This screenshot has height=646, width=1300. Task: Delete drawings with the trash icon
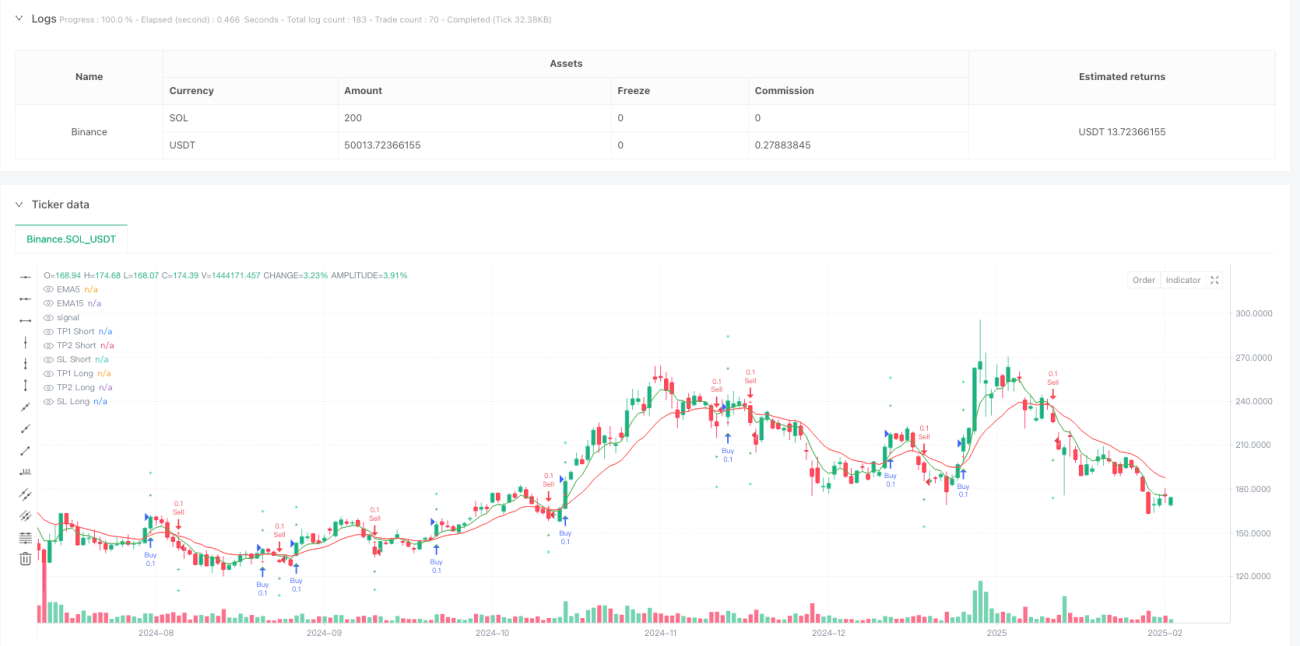(x=26, y=559)
